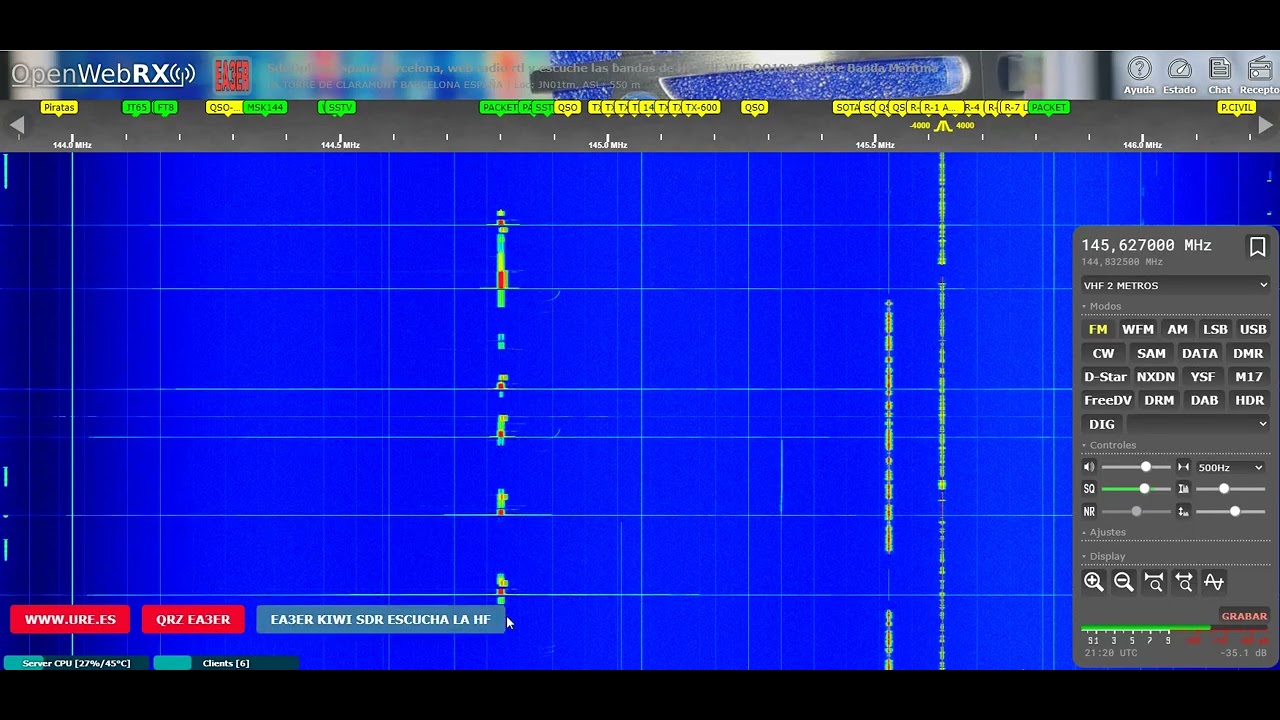Select the TX-600 bookmark marker

pyautogui.click(x=700, y=107)
